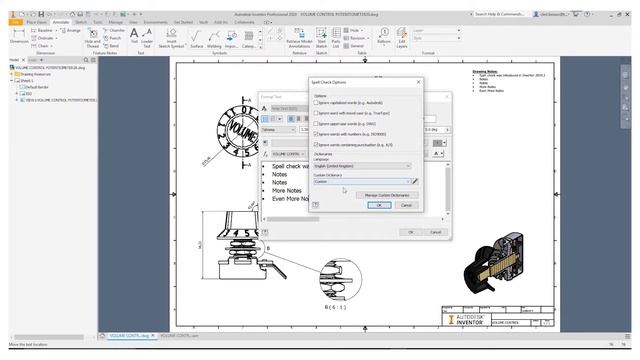The image size is (640, 360).
Task: Open the Language dropdown in Spell Check Options
Action: [x=362, y=166]
